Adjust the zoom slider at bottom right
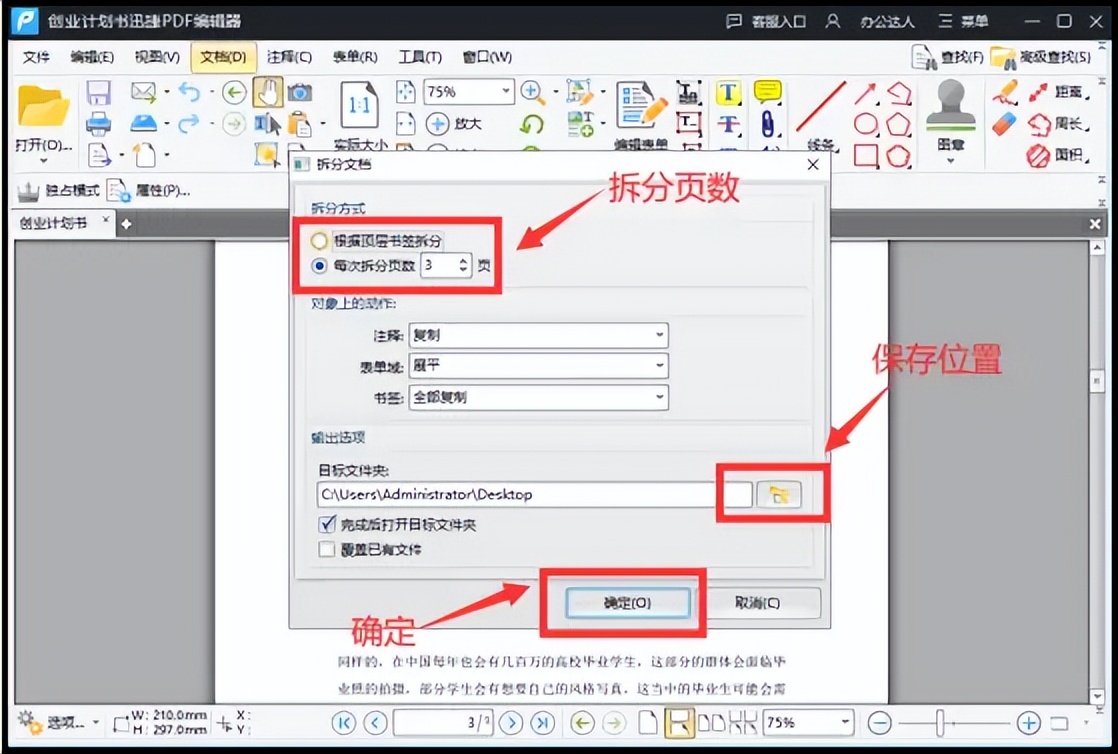Viewport: 1118px width, 754px height. [940, 721]
